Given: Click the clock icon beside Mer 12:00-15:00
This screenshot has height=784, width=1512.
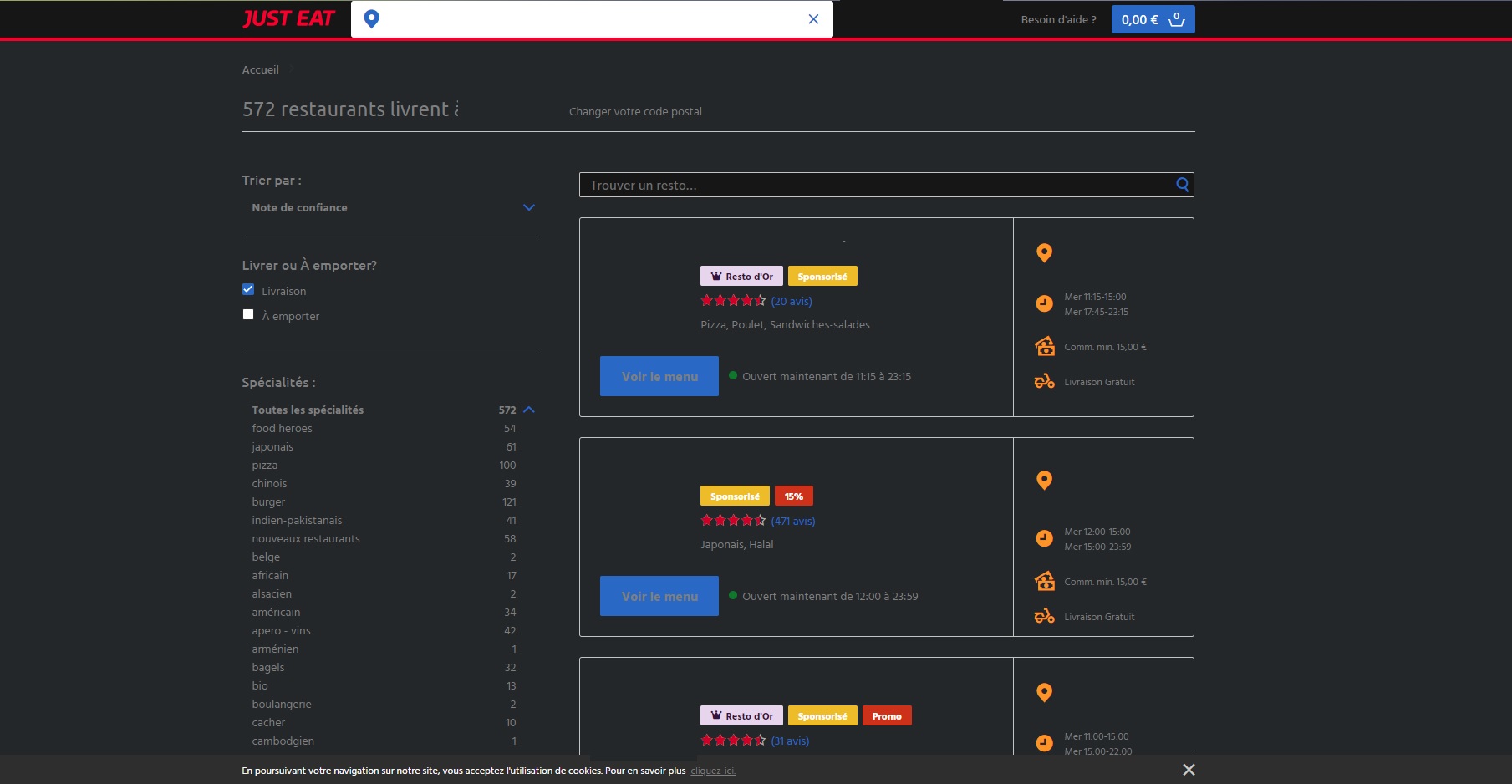Looking at the screenshot, I should coord(1044,538).
